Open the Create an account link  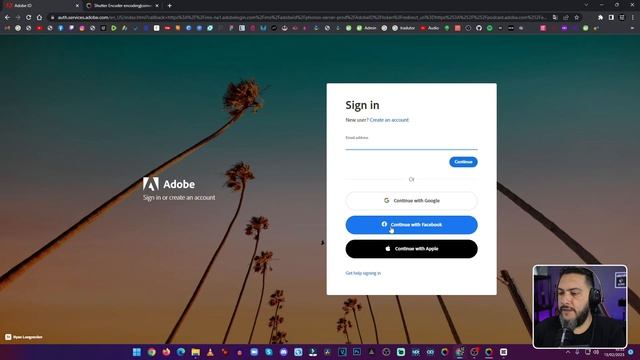pos(389,120)
